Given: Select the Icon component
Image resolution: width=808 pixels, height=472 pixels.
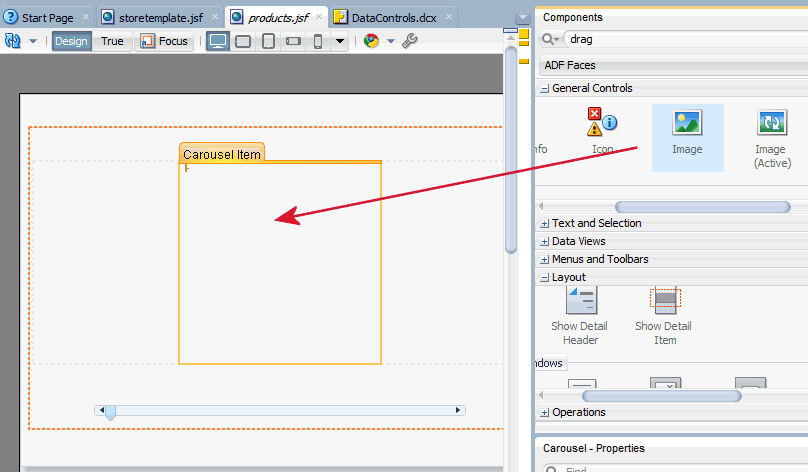Looking at the screenshot, I should click(x=602, y=131).
